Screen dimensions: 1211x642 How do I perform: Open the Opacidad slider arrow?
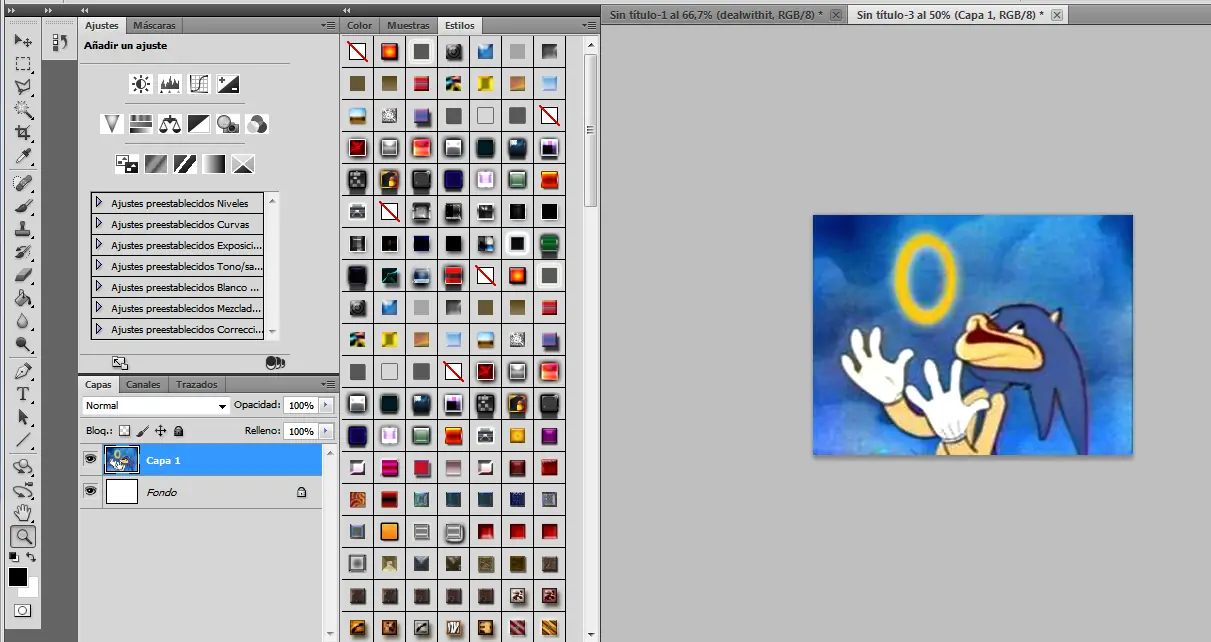click(x=326, y=406)
